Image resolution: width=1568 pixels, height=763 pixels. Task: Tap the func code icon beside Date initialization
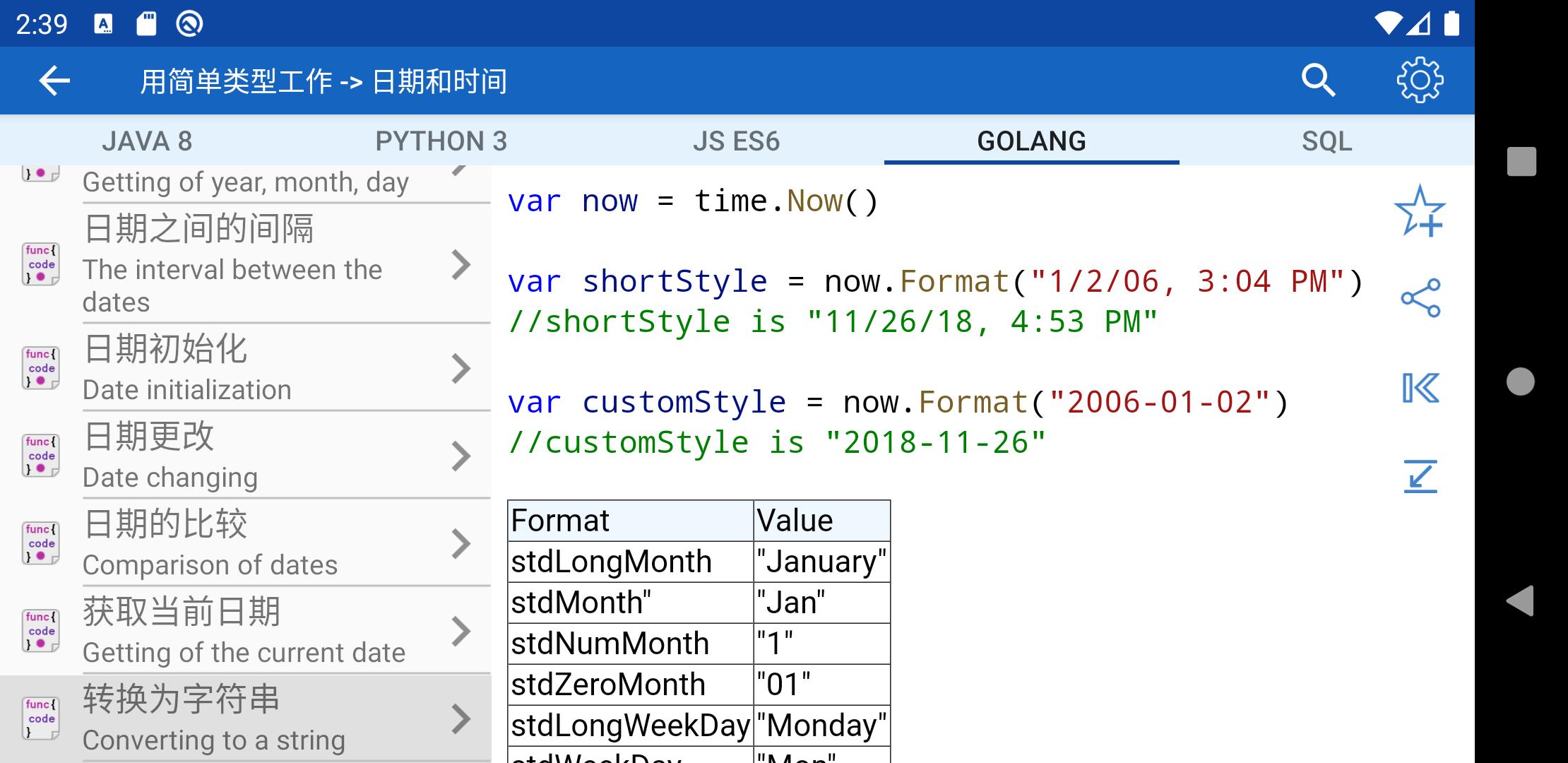(41, 368)
